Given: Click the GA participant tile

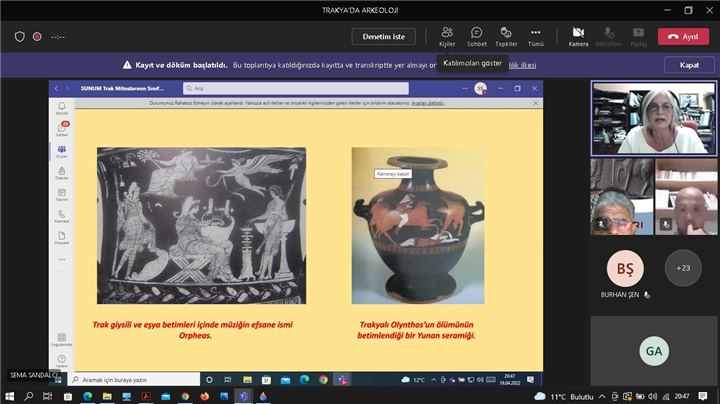Looking at the screenshot, I should coord(654,351).
